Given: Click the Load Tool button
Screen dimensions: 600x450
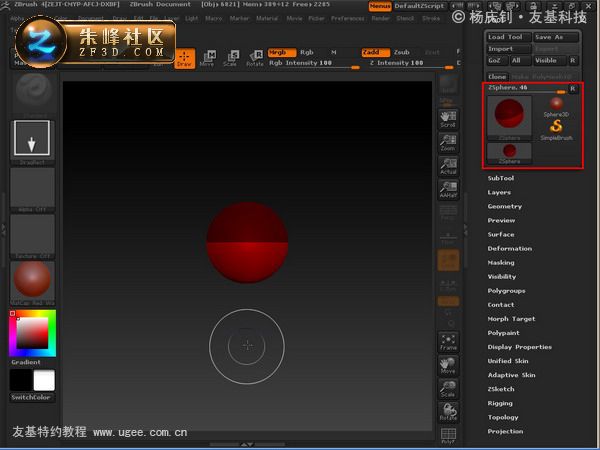Looking at the screenshot, I should [x=509, y=37].
